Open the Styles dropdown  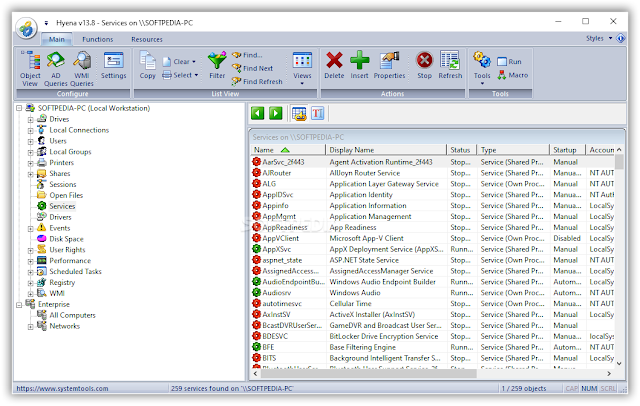(x=599, y=38)
